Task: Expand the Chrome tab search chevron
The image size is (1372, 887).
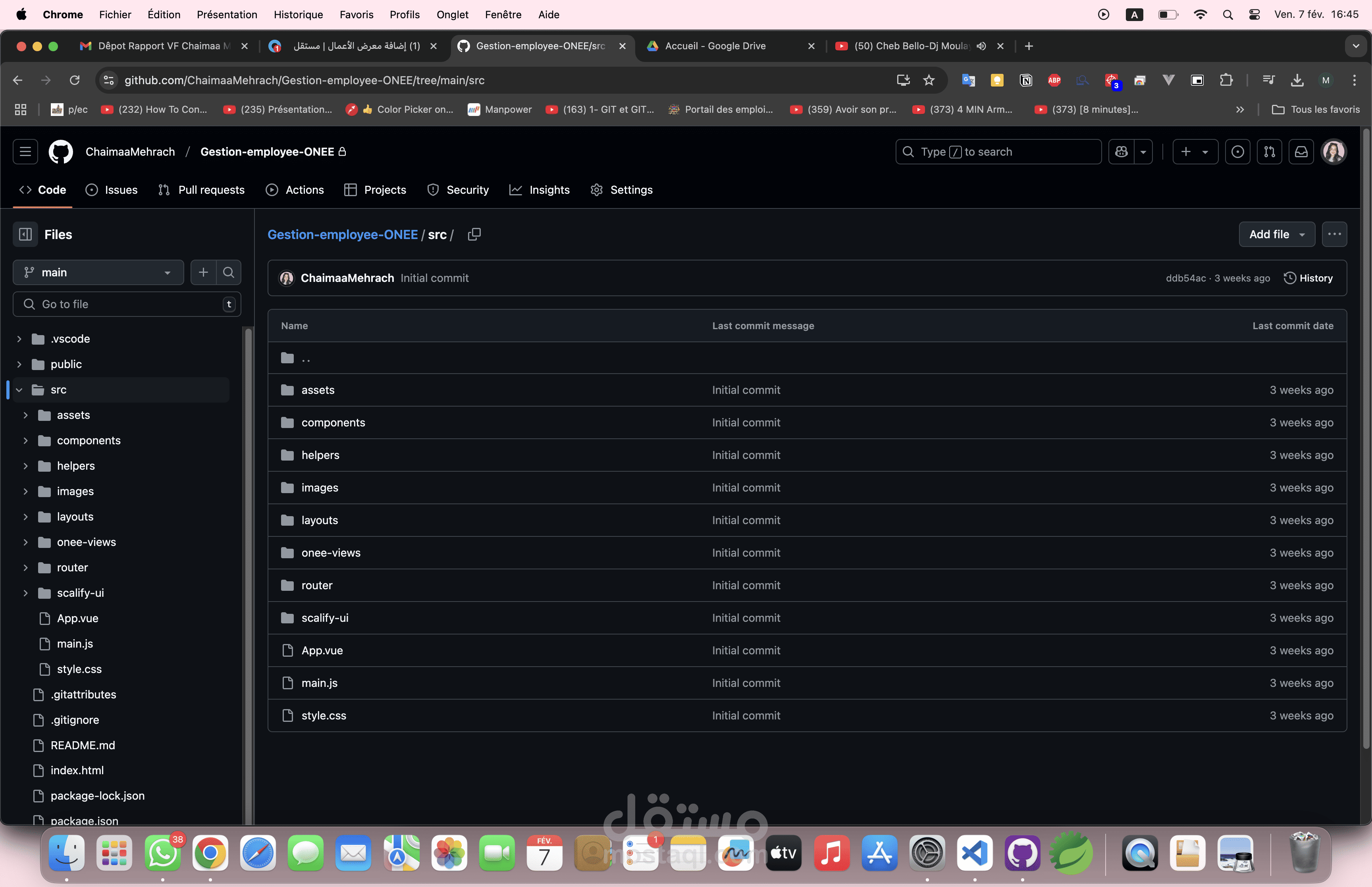Action: click(1356, 46)
